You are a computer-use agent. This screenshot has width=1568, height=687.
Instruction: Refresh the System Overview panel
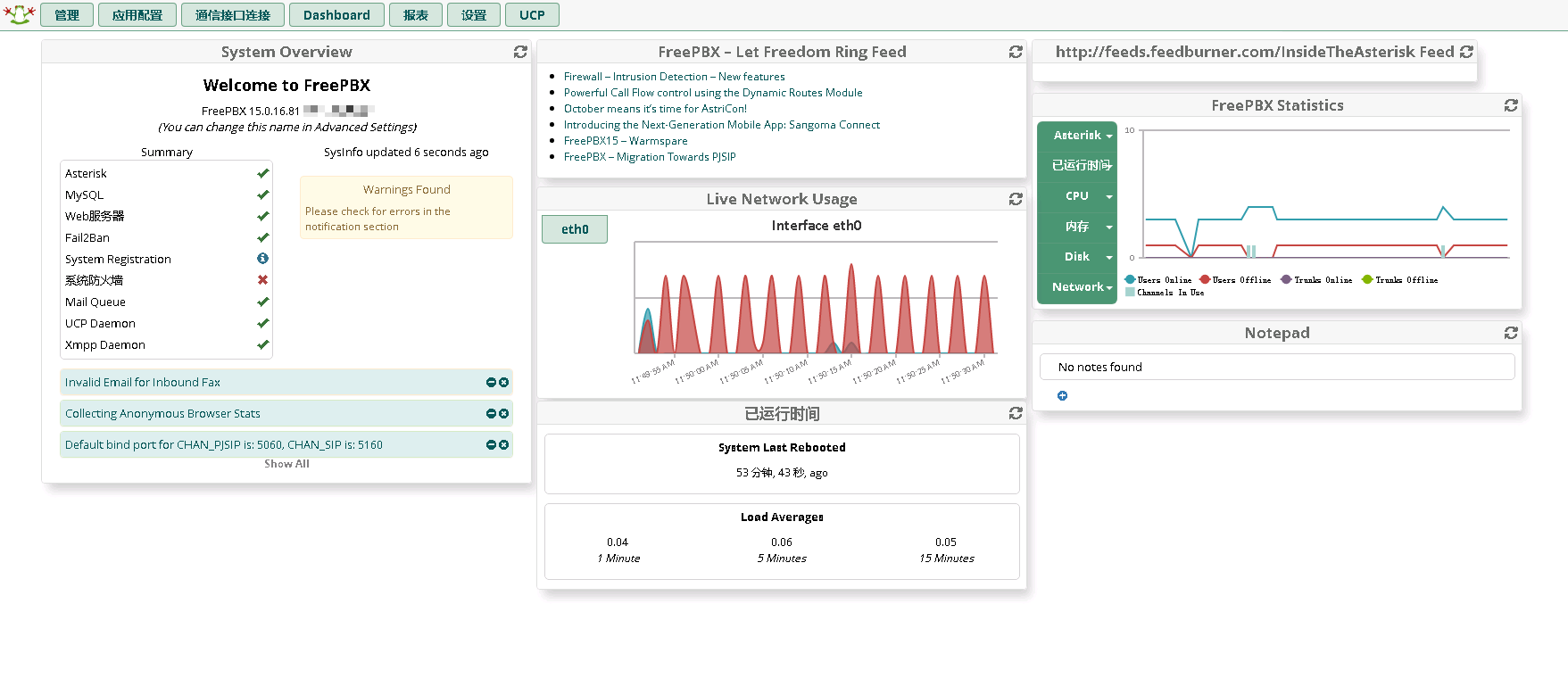pos(520,52)
